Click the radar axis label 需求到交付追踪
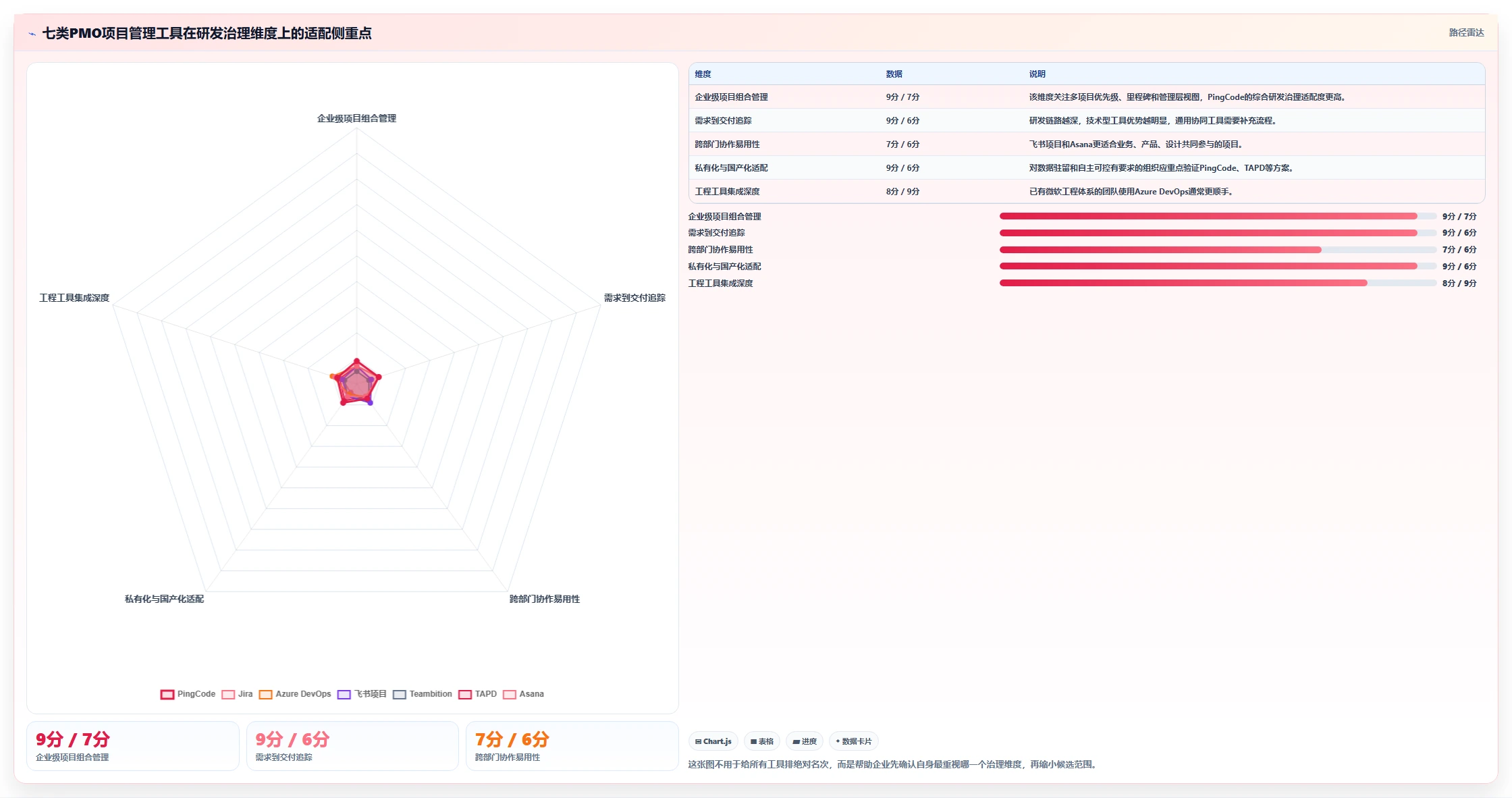The width and height of the screenshot is (1512, 798). (634, 298)
